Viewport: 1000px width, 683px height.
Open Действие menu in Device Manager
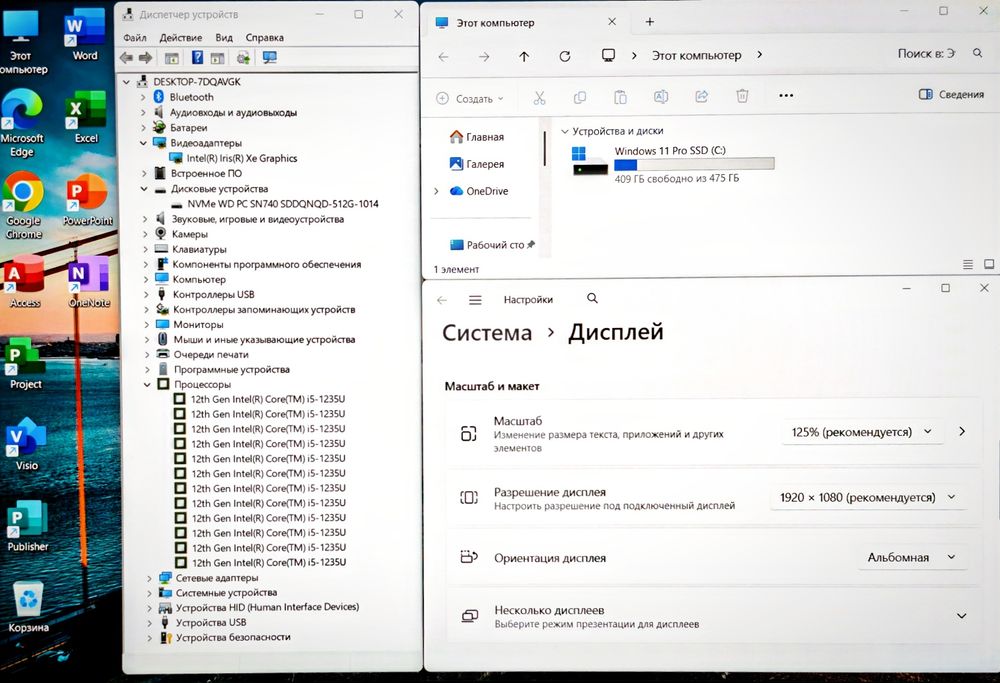tap(180, 38)
